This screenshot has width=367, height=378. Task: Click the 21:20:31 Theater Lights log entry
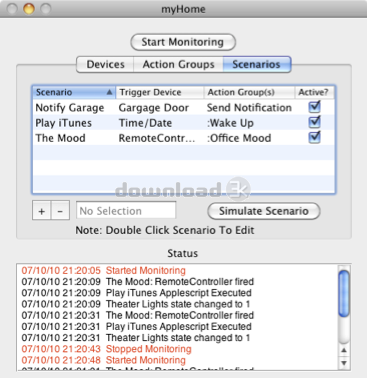click(x=136, y=338)
